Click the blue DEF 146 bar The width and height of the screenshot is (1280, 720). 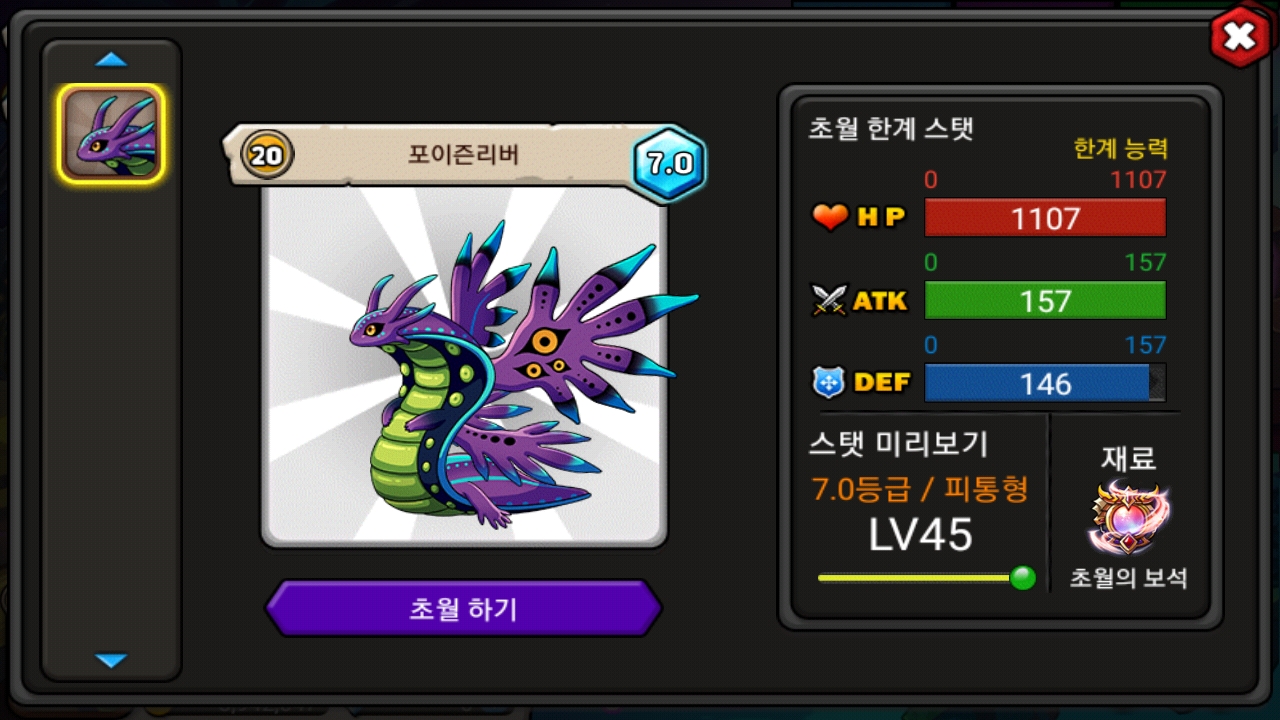click(1045, 383)
